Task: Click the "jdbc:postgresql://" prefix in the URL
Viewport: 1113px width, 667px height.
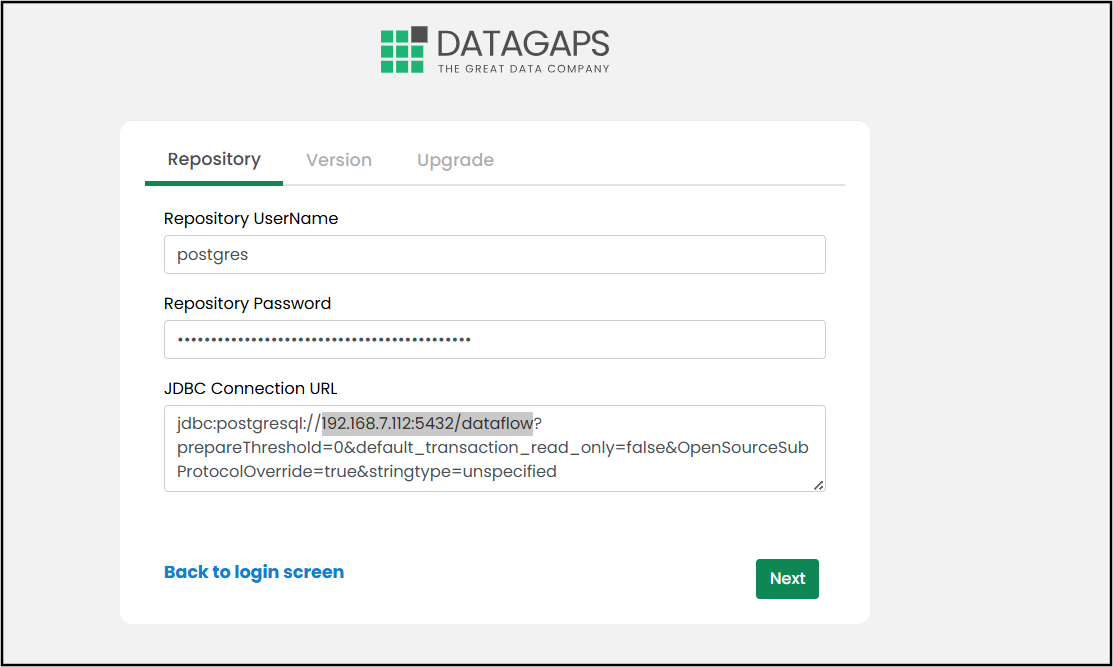Action: tap(248, 423)
